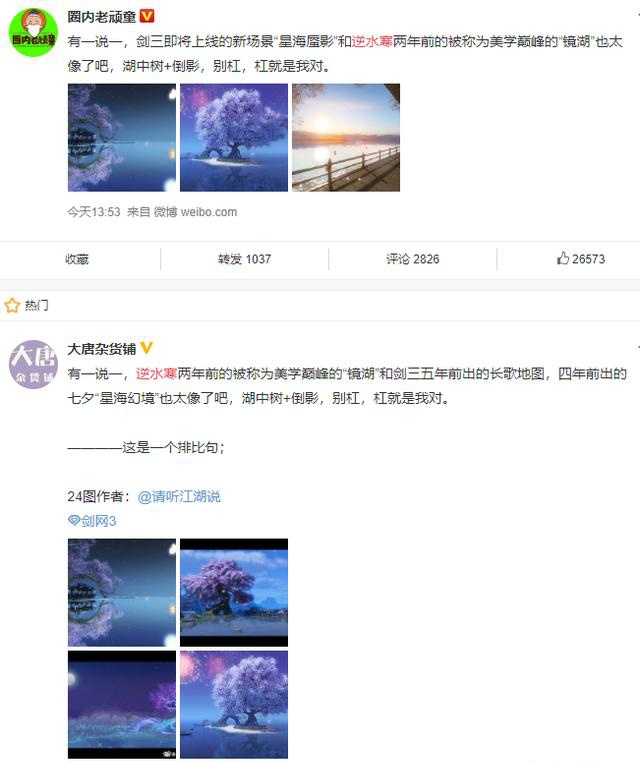Open the 圈内老顽童 username link

click(x=102, y=17)
